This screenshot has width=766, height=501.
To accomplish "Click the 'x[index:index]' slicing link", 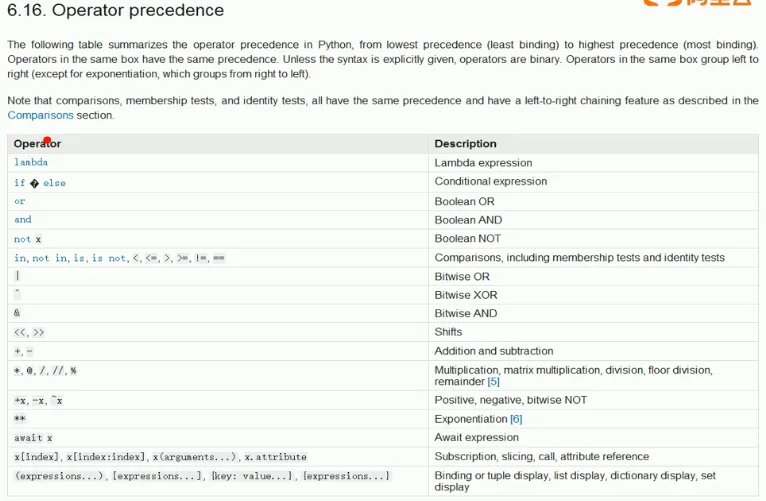I will (107, 457).
